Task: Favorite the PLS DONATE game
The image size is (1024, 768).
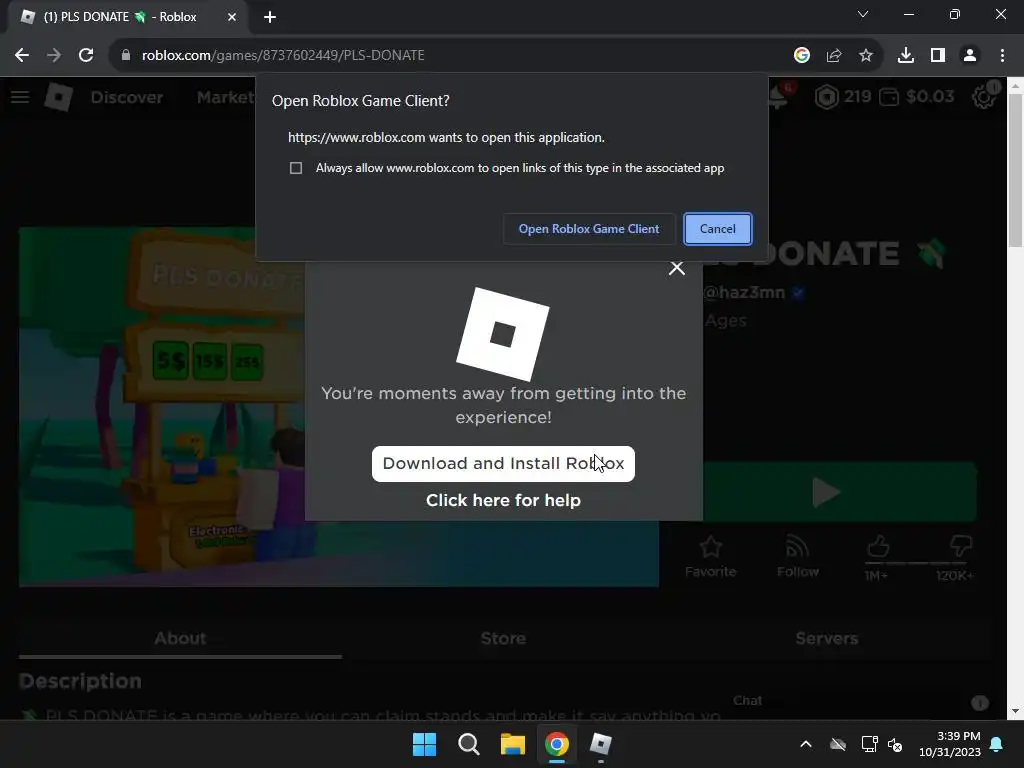Action: pos(711,556)
